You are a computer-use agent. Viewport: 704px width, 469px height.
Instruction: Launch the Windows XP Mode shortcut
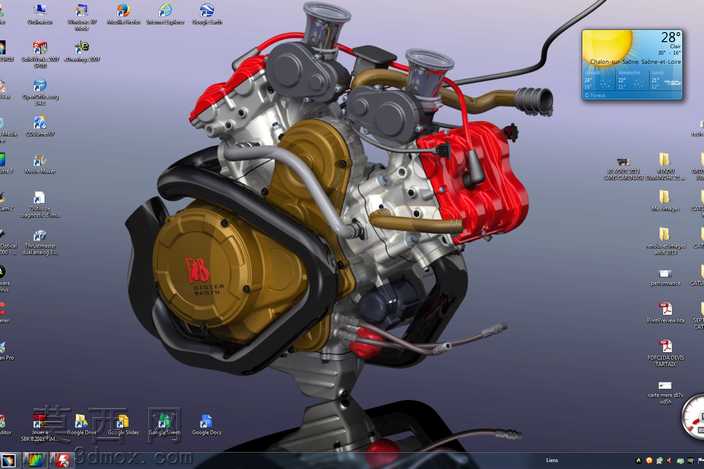[x=82, y=16]
